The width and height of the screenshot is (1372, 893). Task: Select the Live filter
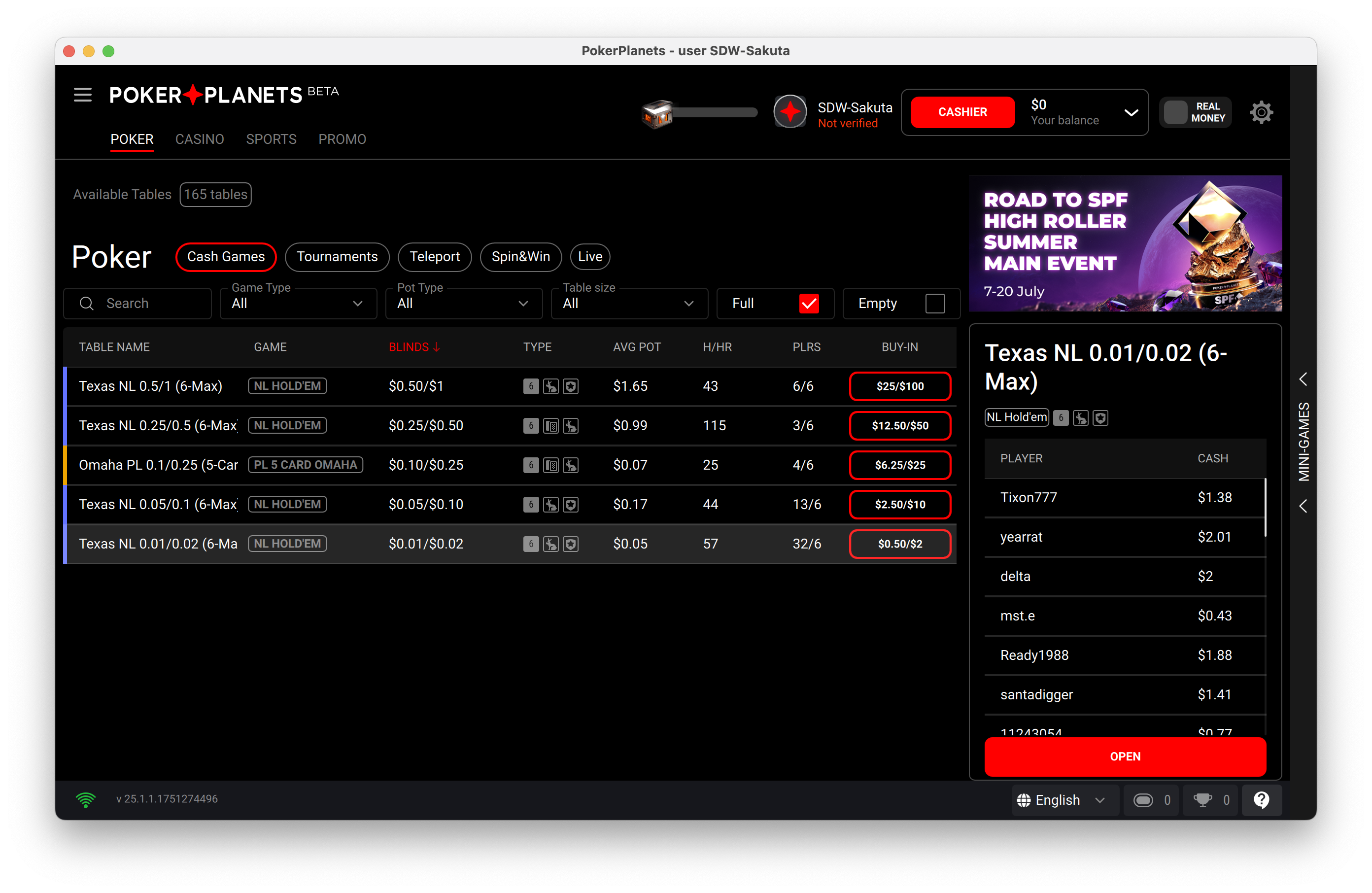(590, 257)
